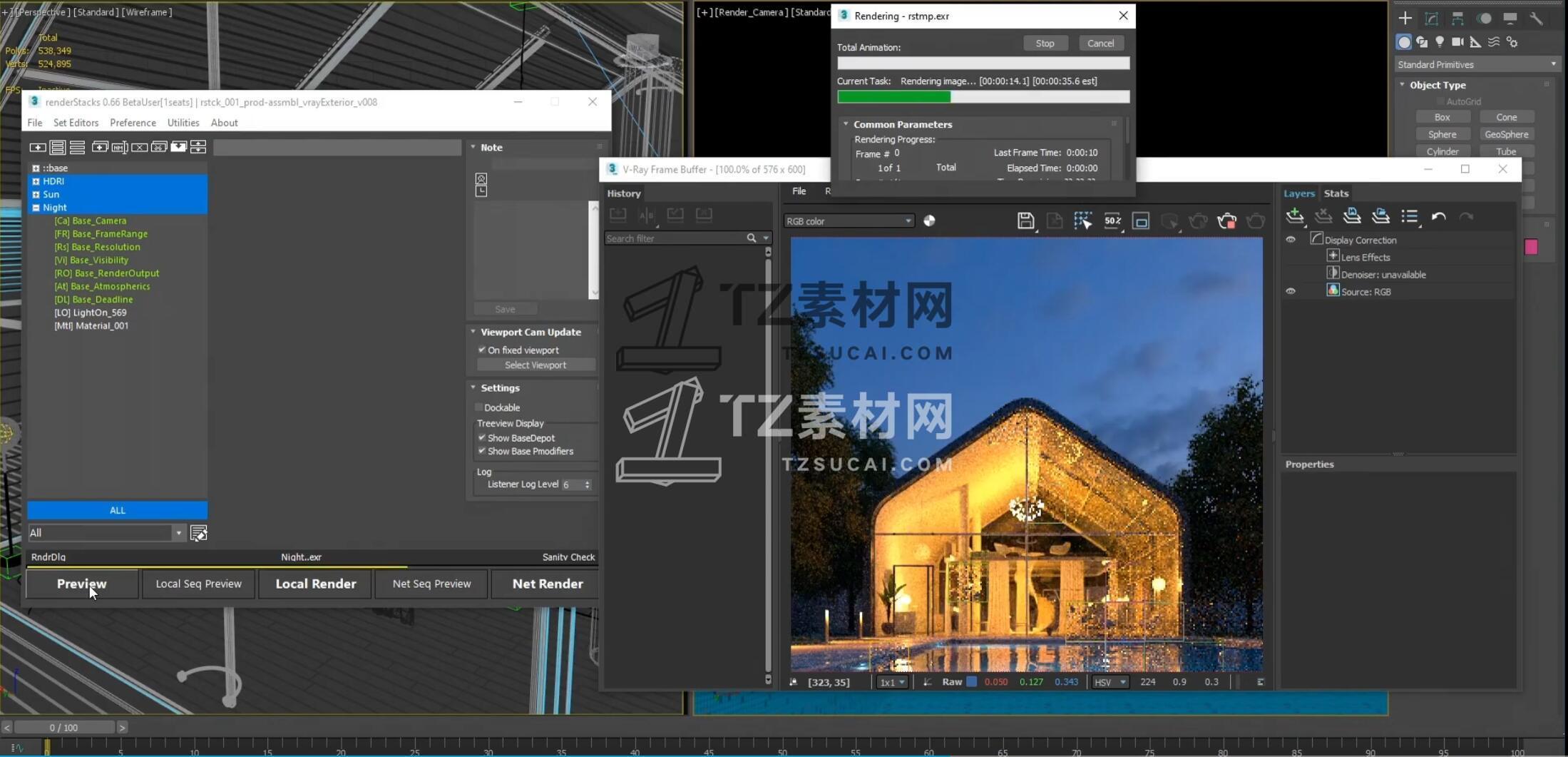Click the 50% zoom icon in V-Ray toolbar
The width and height of the screenshot is (1568, 757).
[1112, 221]
